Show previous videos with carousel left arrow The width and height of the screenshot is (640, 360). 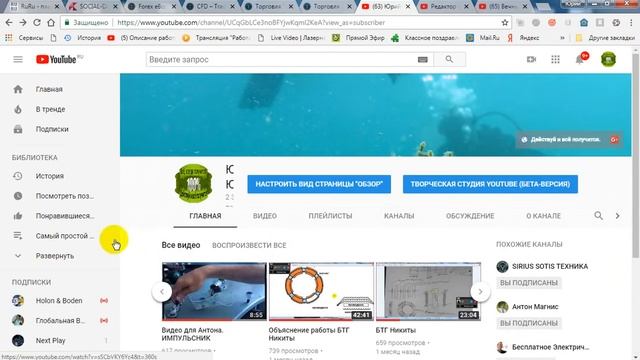(x=162, y=292)
